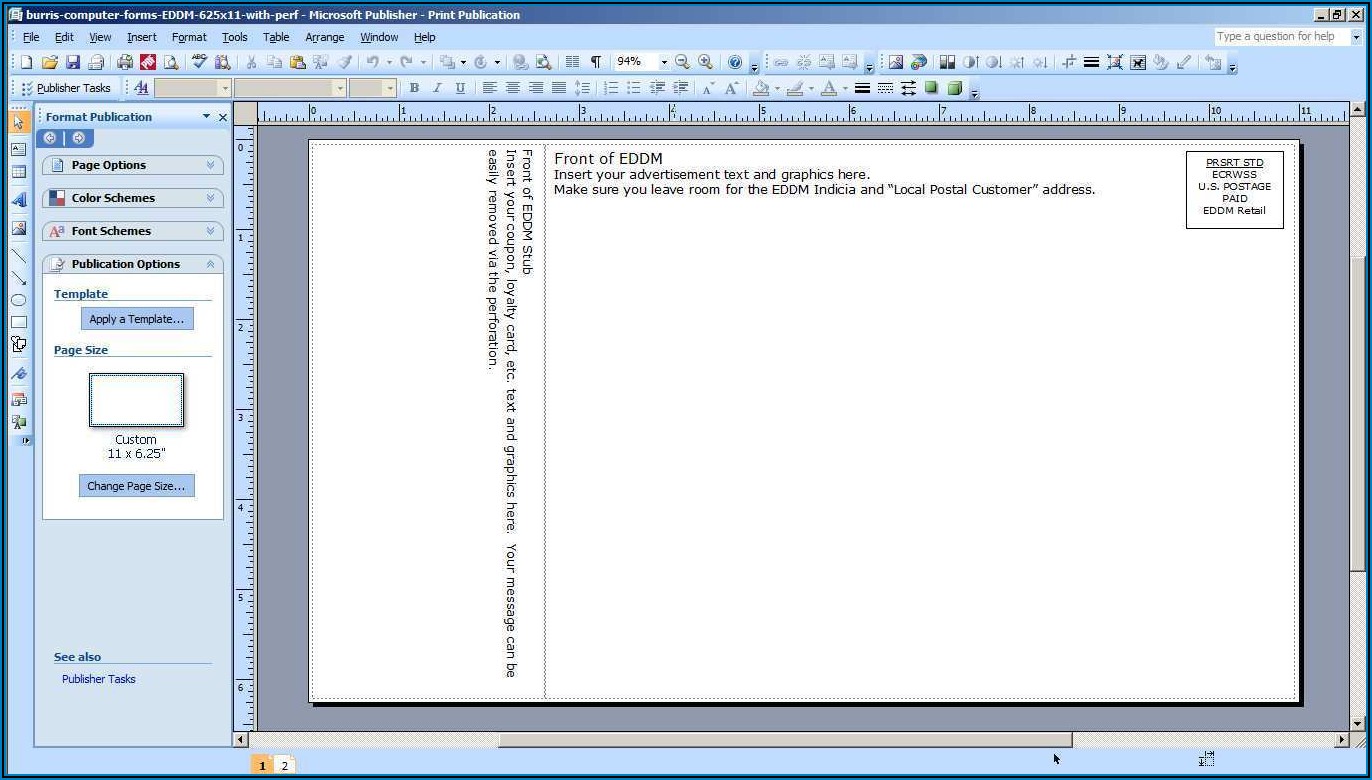The width and height of the screenshot is (1372, 780).
Task: Select the Text Box tool
Action: pyautogui.click(x=18, y=148)
